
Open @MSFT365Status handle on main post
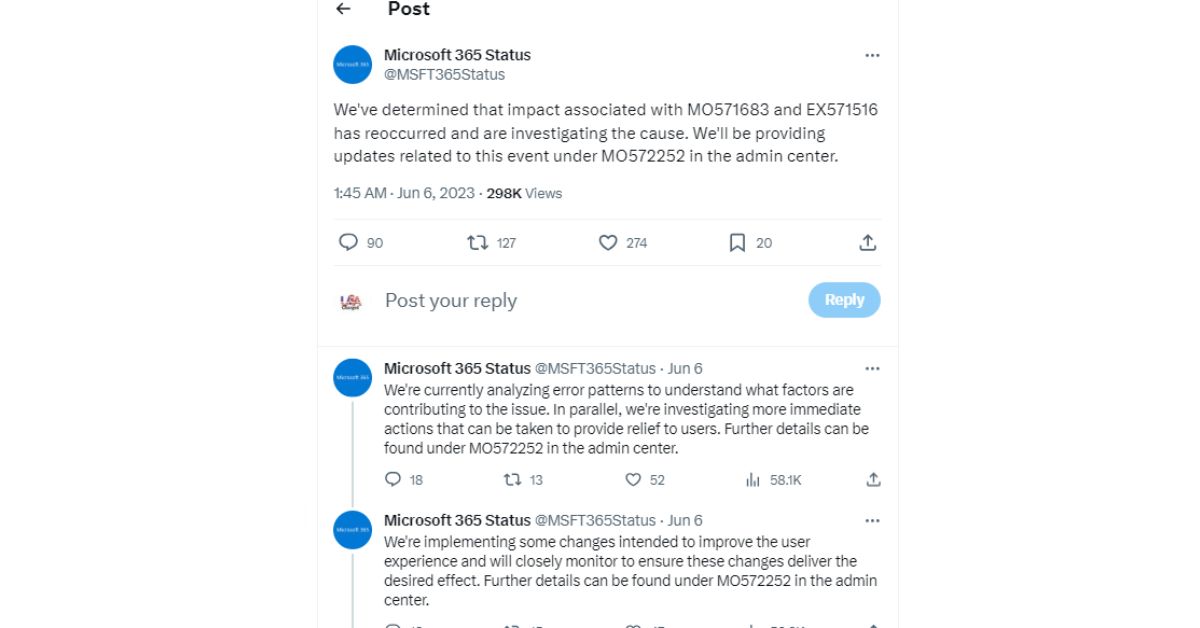444,74
